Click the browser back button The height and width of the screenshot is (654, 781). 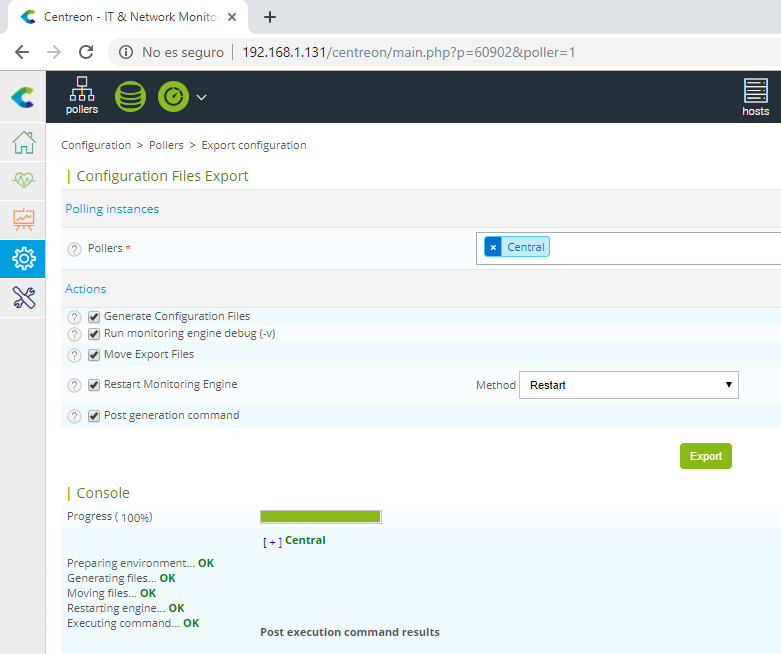tap(22, 52)
